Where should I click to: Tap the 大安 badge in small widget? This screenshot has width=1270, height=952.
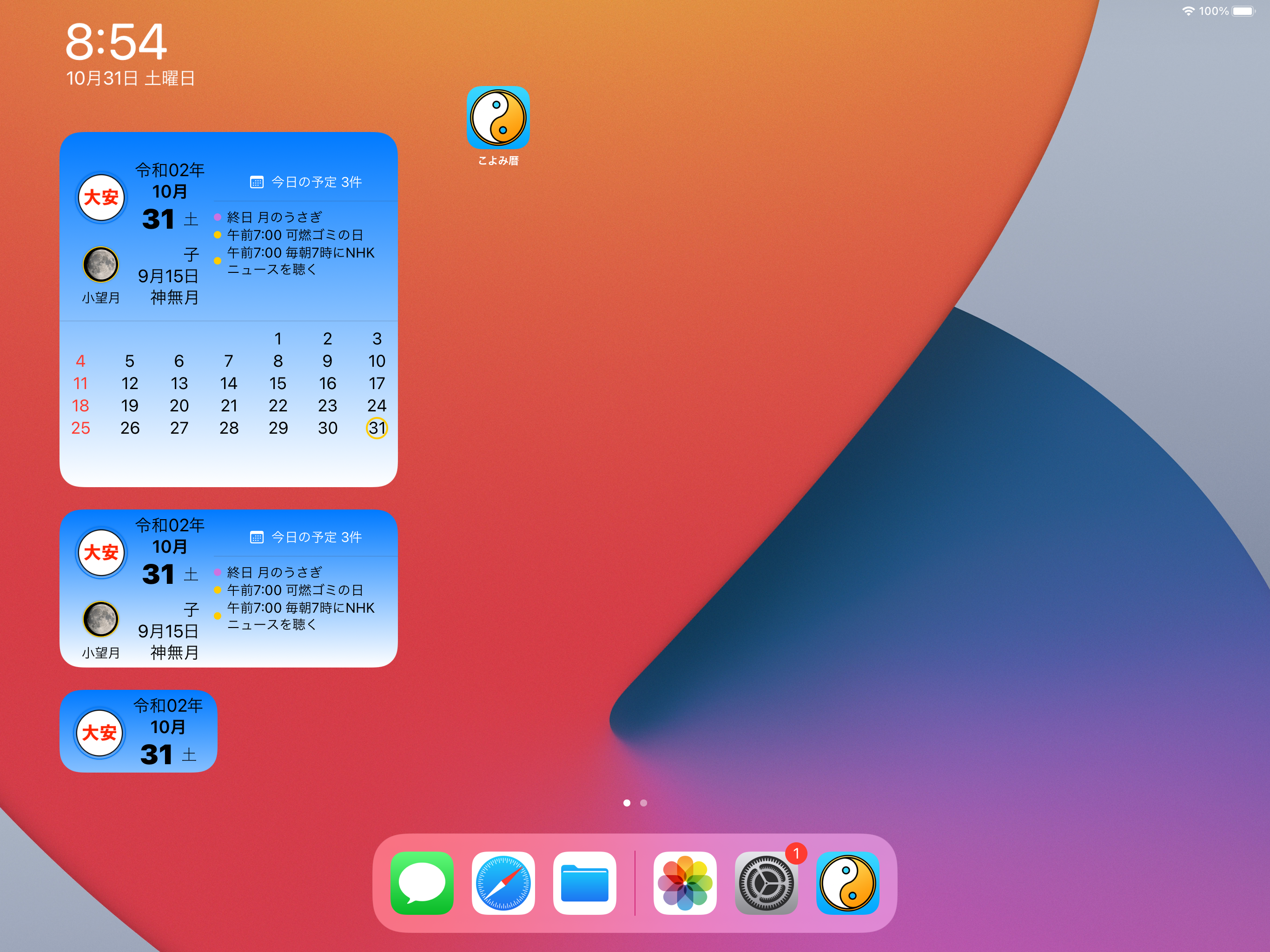99,733
